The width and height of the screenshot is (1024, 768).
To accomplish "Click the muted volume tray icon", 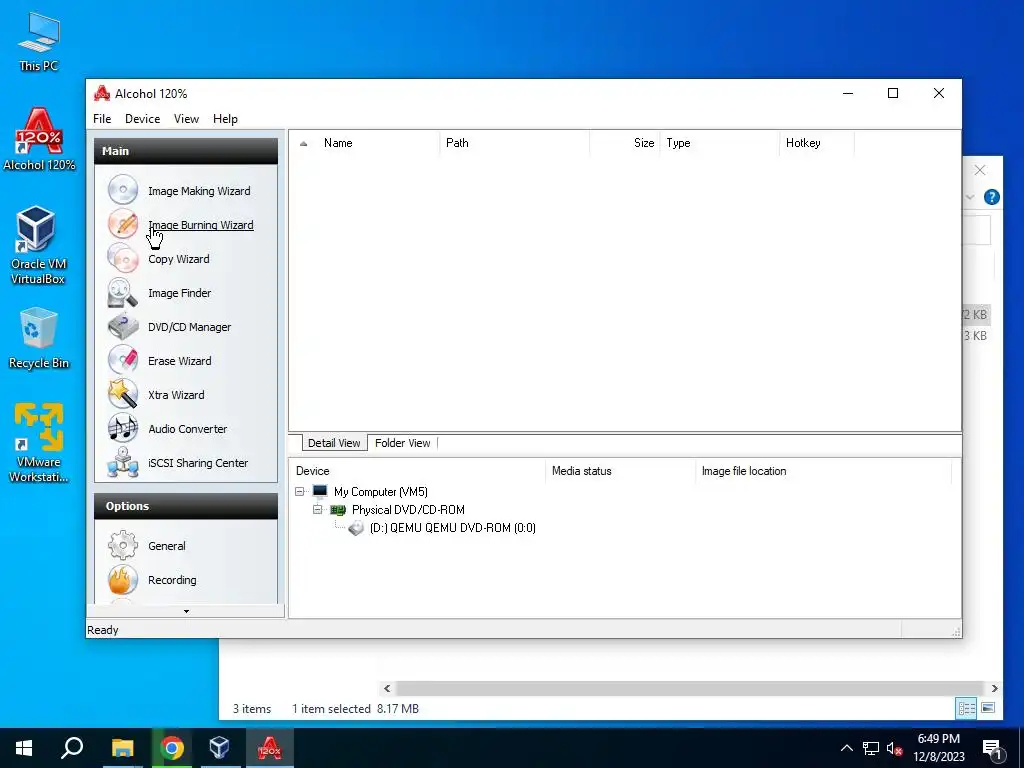I will (x=894, y=748).
